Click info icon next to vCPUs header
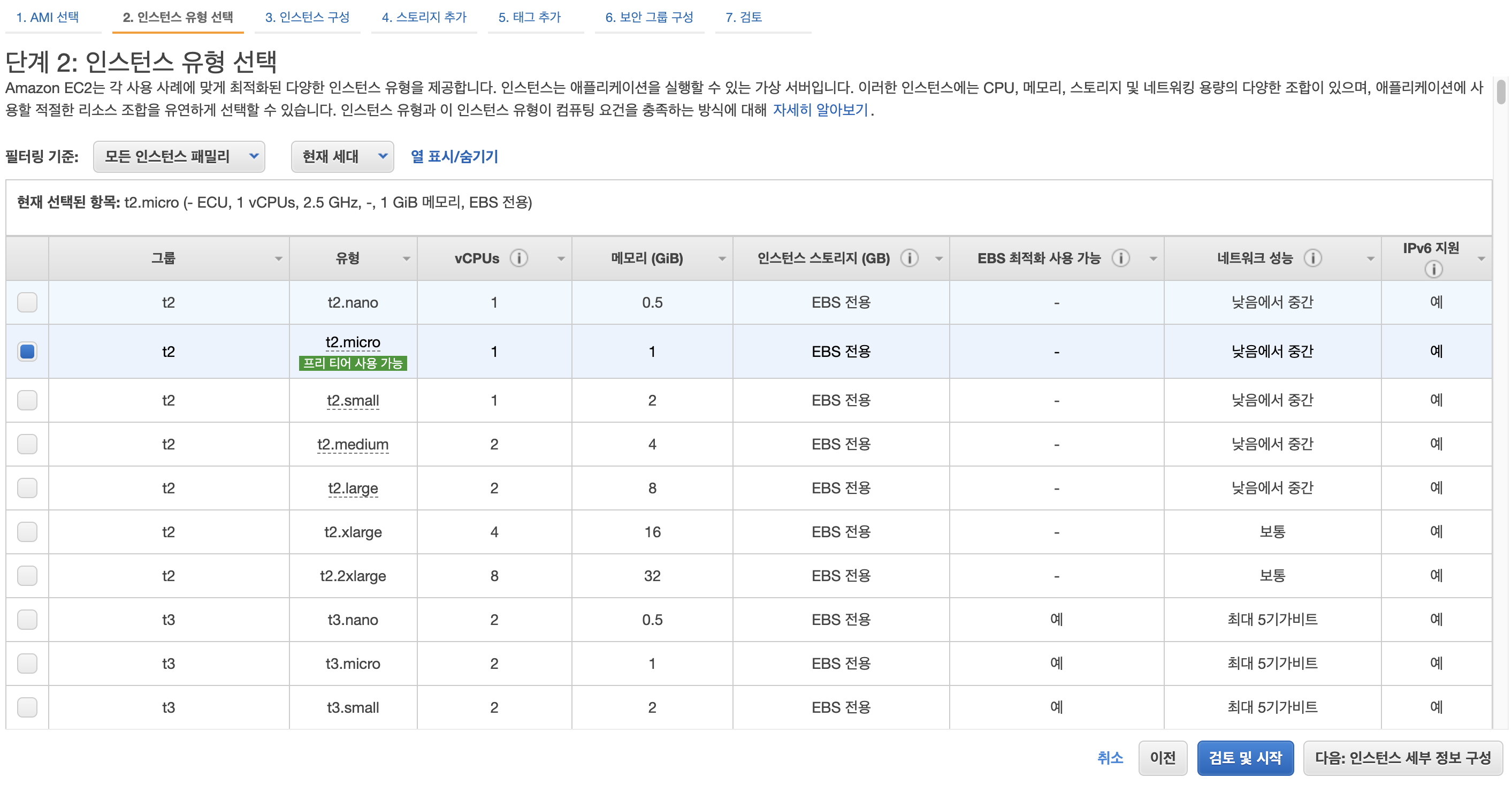Image resolution: width=1512 pixels, height=793 pixels. coord(518,258)
